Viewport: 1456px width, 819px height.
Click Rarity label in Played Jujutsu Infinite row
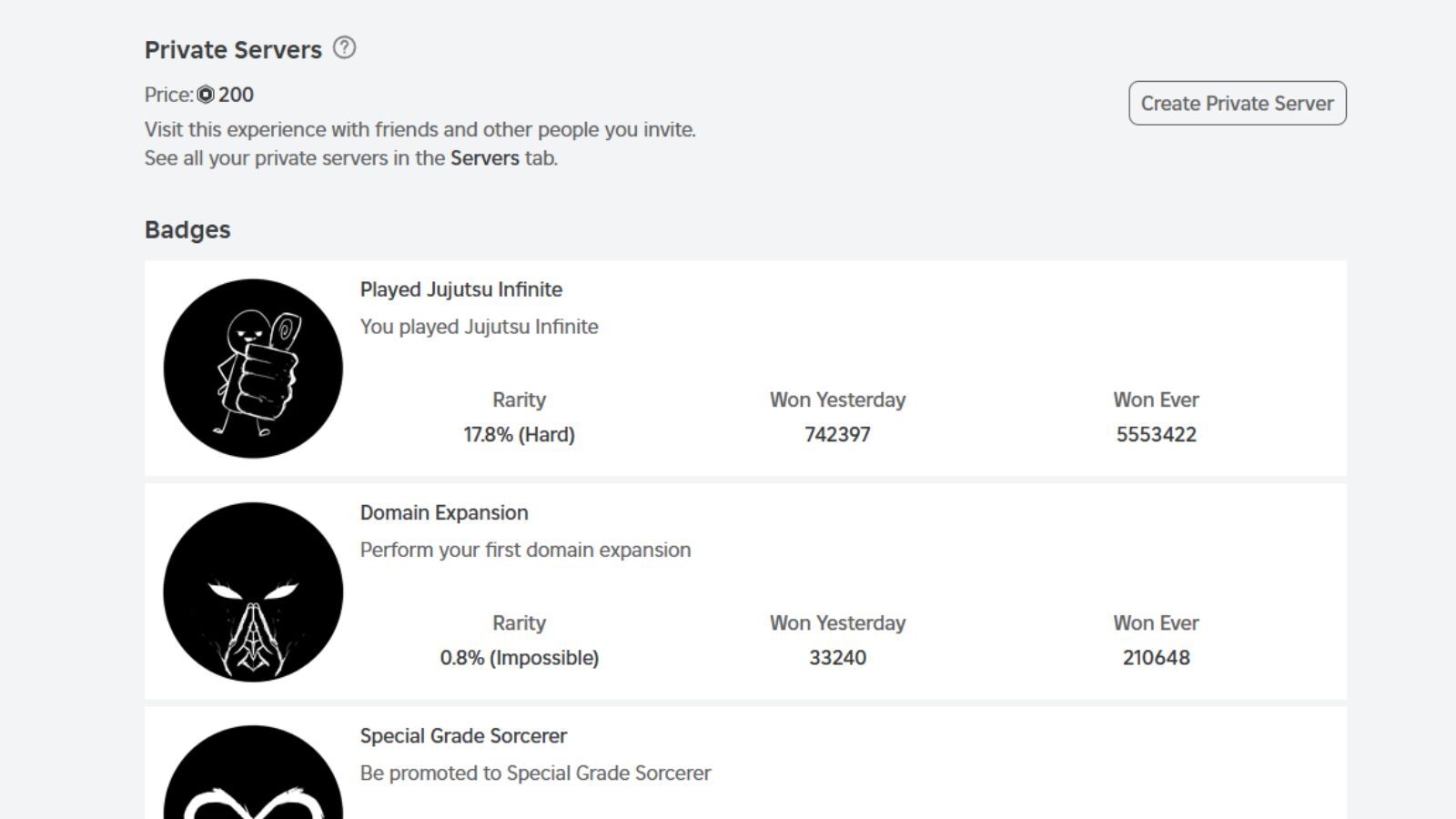click(x=519, y=399)
